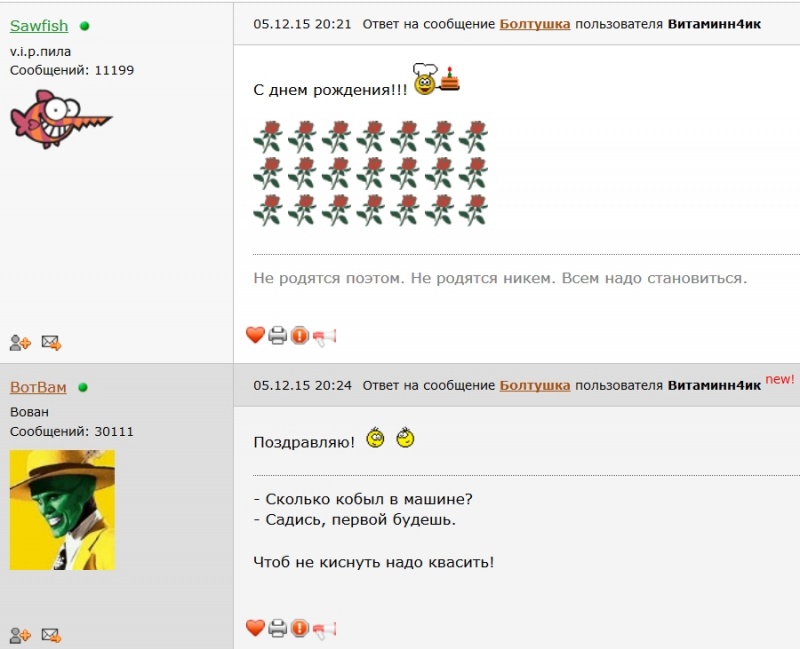Viewport: 800px width, 649px height.
Task: Open Болтушка link in ВотВам's reply header
Action: click(x=535, y=385)
